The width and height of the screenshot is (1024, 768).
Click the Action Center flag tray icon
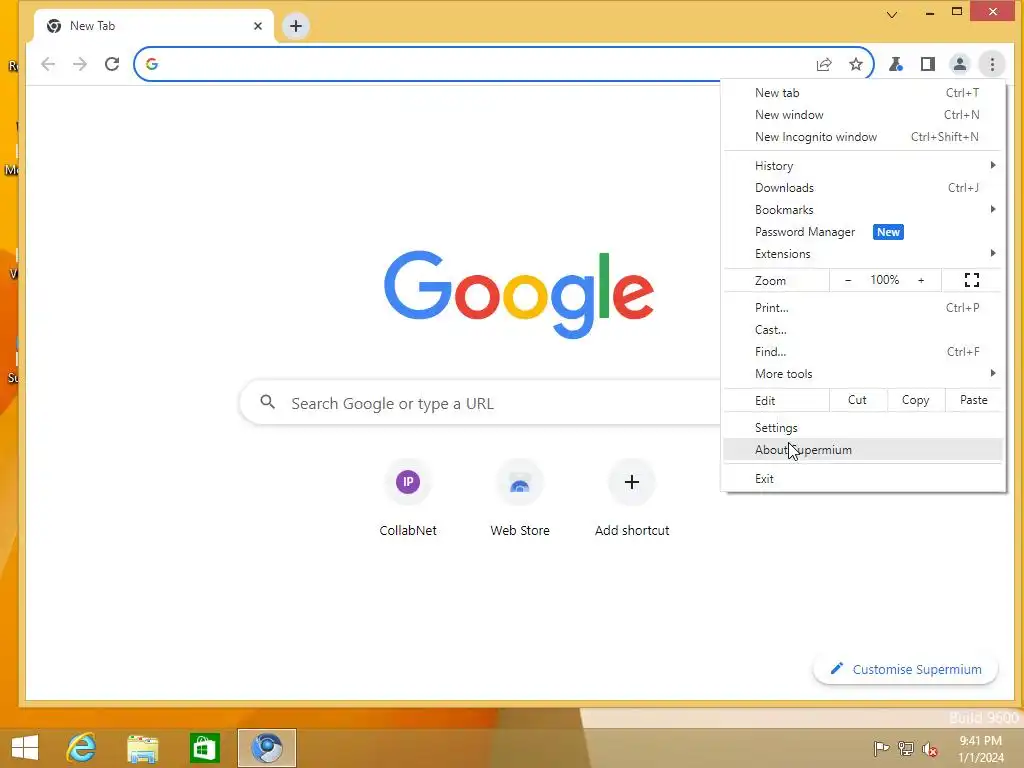pos(881,748)
